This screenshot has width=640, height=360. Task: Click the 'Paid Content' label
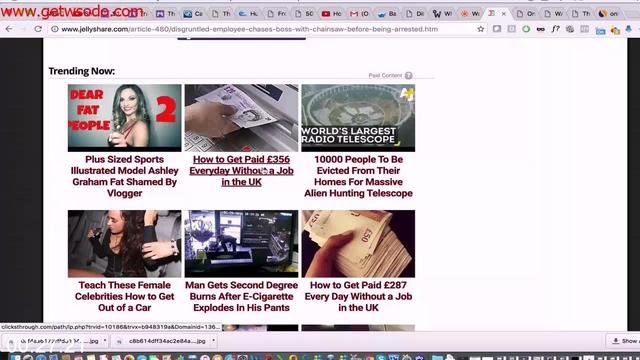pyautogui.click(x=385, y=75)
